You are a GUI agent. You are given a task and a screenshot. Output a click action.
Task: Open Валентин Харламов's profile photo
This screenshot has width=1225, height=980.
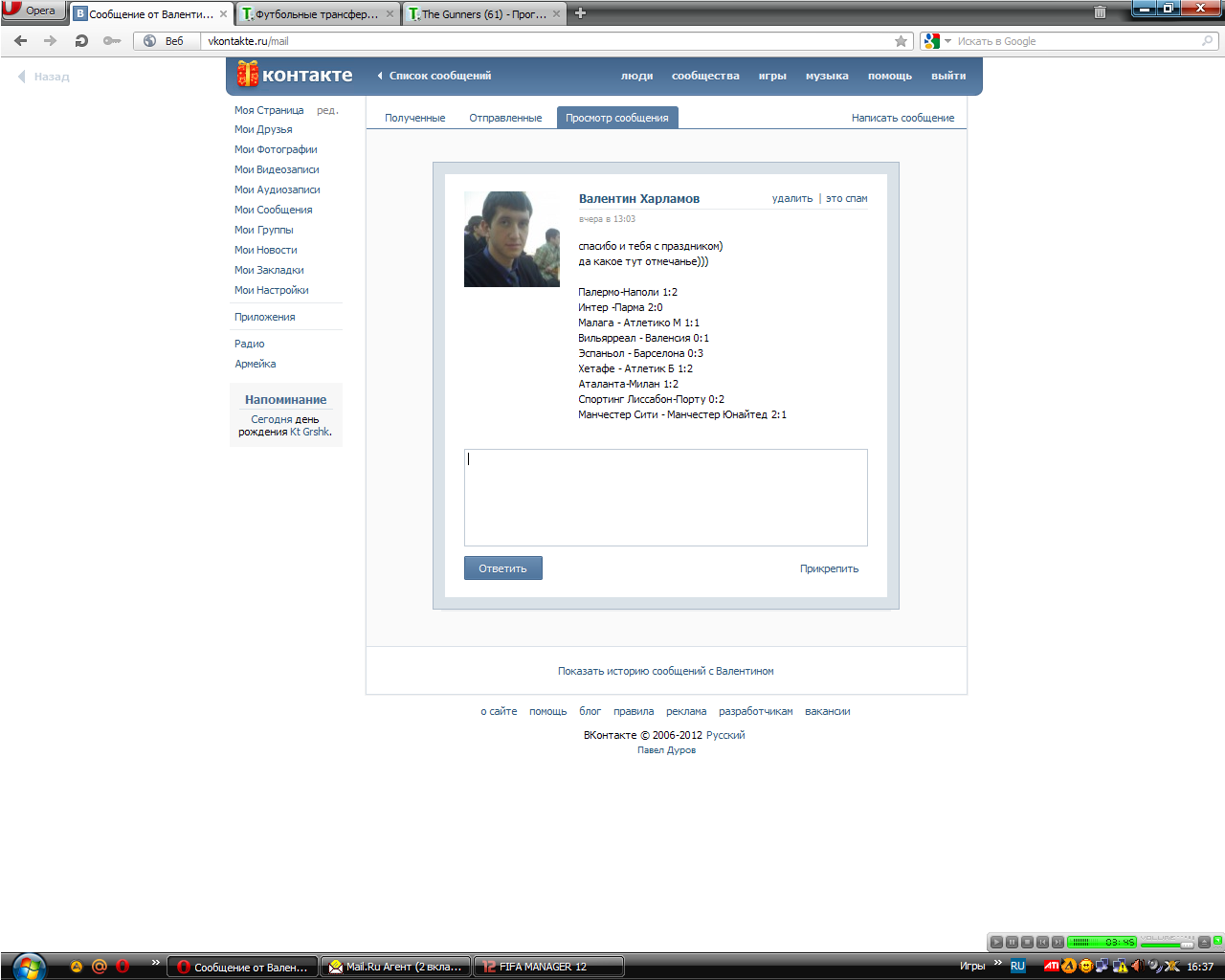click(512, 239)
